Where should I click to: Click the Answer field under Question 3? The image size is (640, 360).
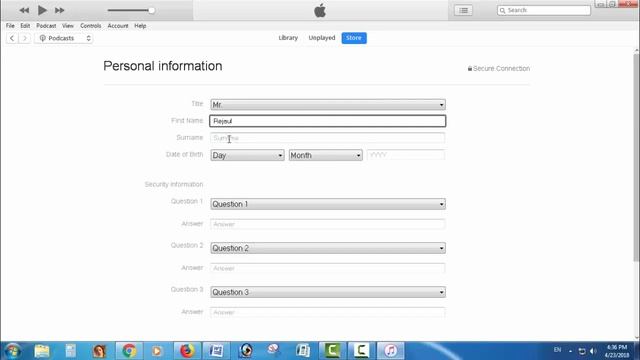[328, 312]
